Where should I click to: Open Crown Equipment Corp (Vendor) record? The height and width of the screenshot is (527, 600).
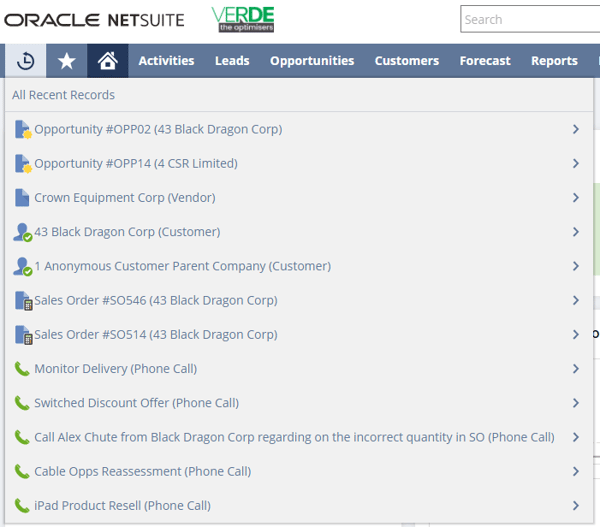point(125,197)
